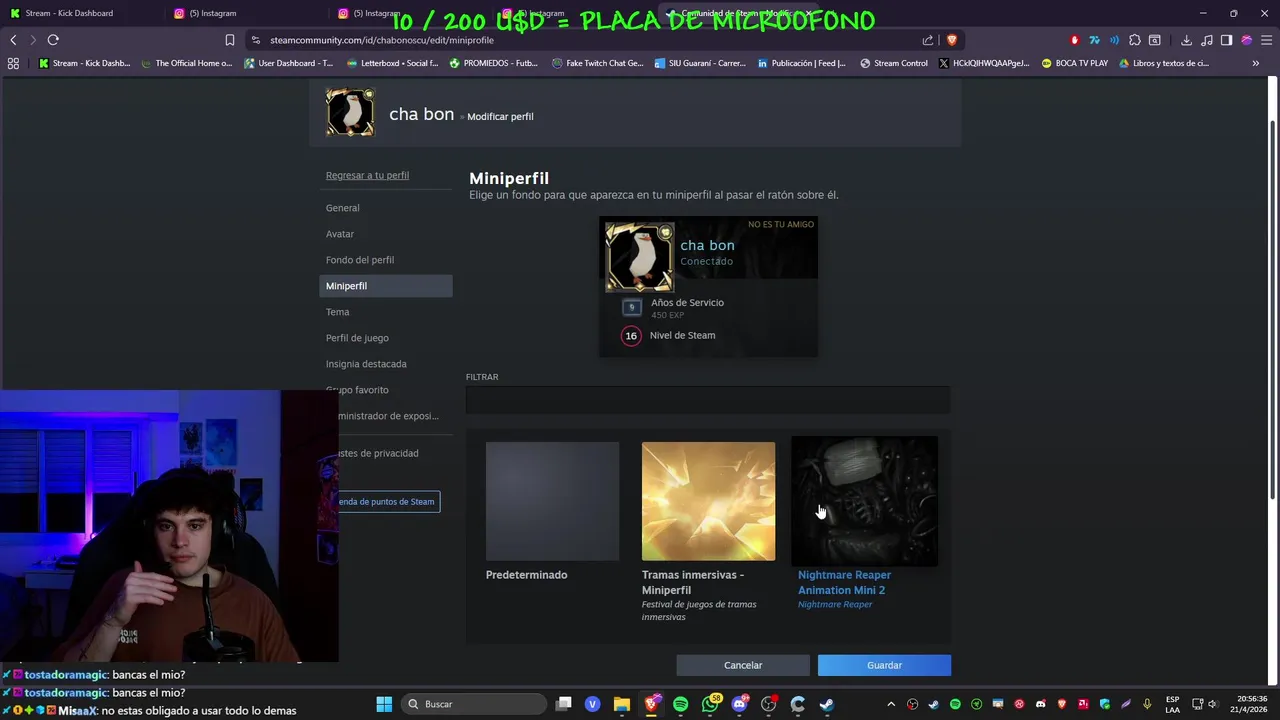Click Regresar a tu perfil link
This screenshot has height=720, width=1280.
[367, 175]
